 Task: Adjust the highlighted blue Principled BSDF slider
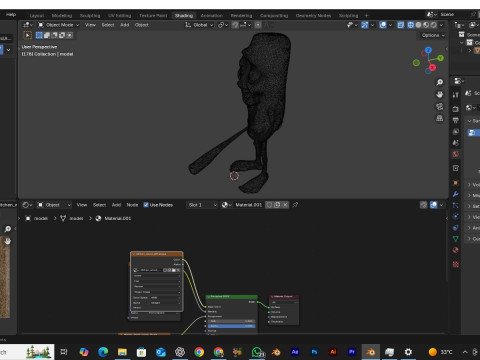pos(232,326)
